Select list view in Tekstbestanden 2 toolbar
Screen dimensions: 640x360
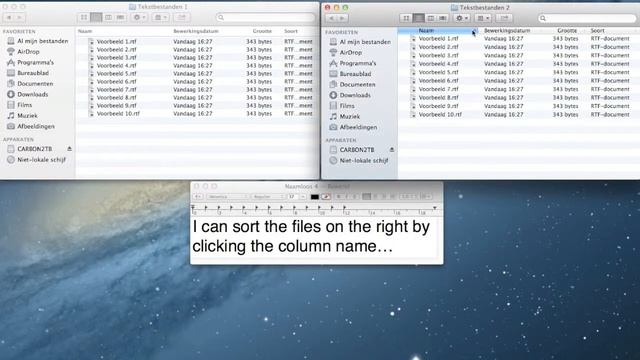click(x=418, y=18)
